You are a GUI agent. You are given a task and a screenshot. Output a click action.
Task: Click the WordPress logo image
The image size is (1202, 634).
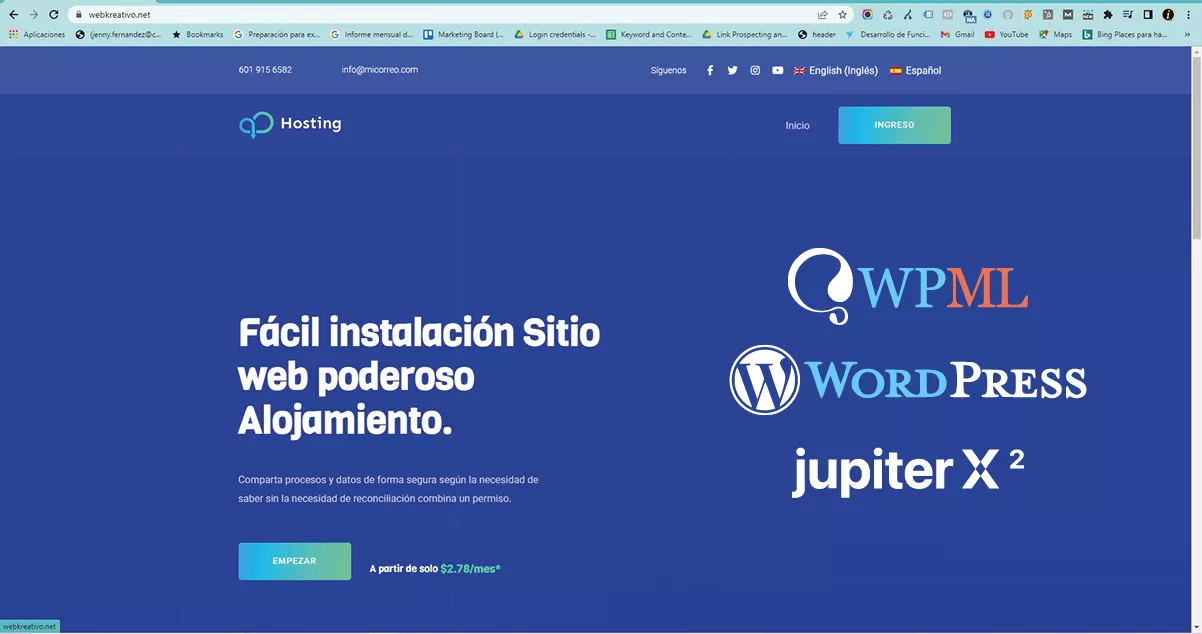(x=908, y=380)
